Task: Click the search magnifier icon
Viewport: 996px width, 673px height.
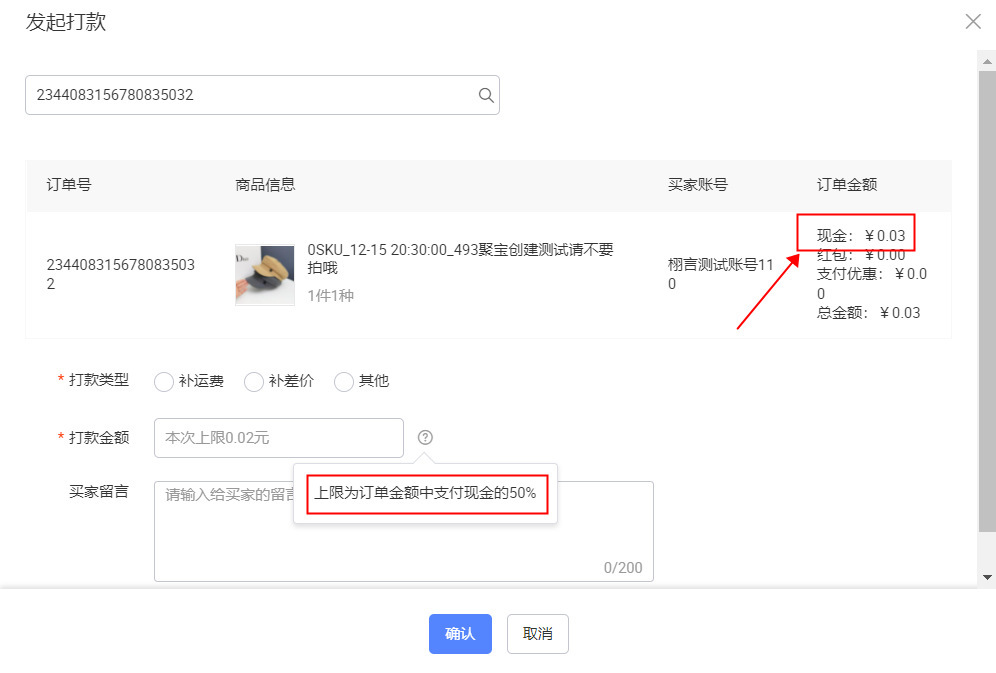Action: [486, 94]
